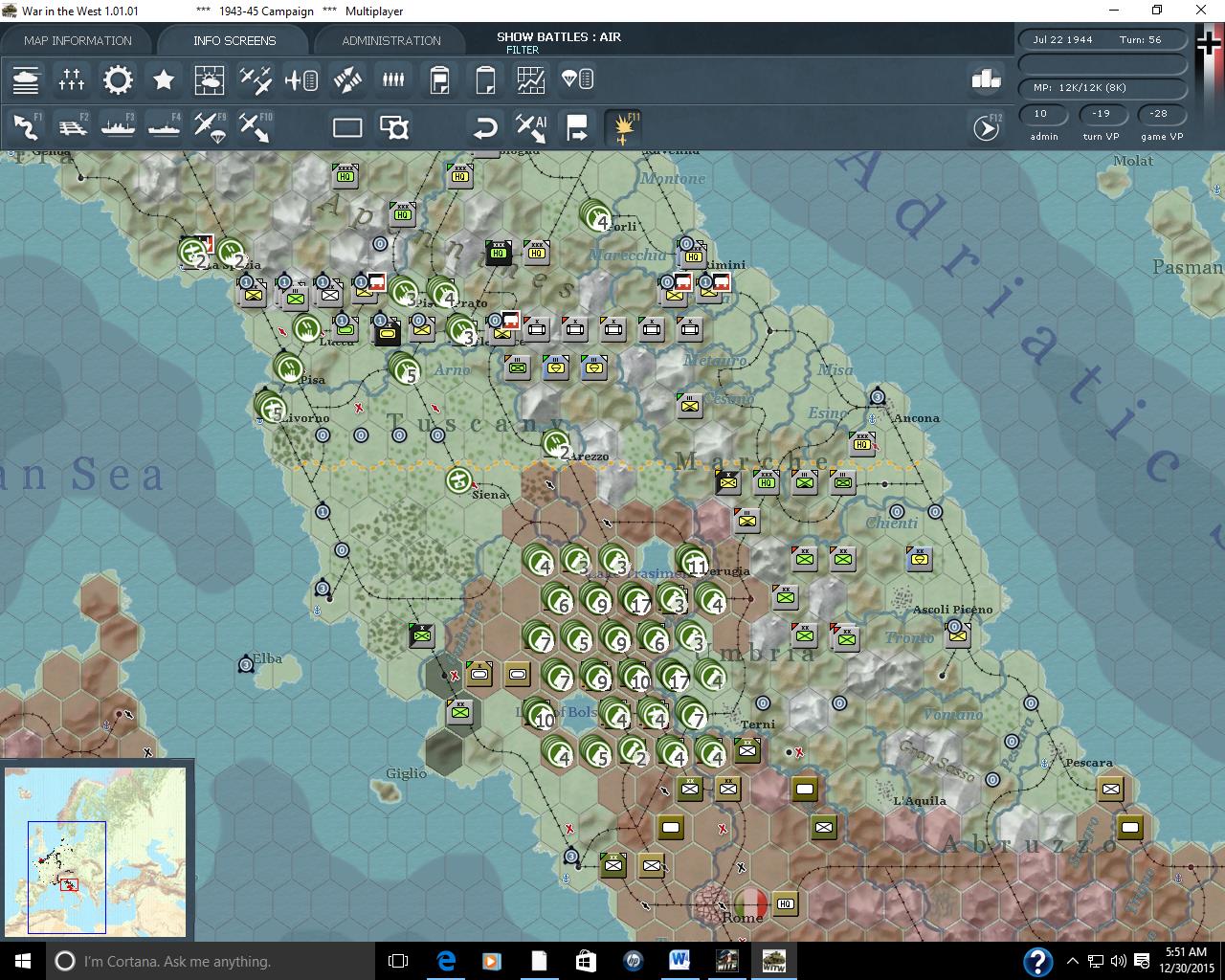This screenshot has width=1225, height=980.
Task: Open the chart graph metrics icon
Action: [531, 79]
